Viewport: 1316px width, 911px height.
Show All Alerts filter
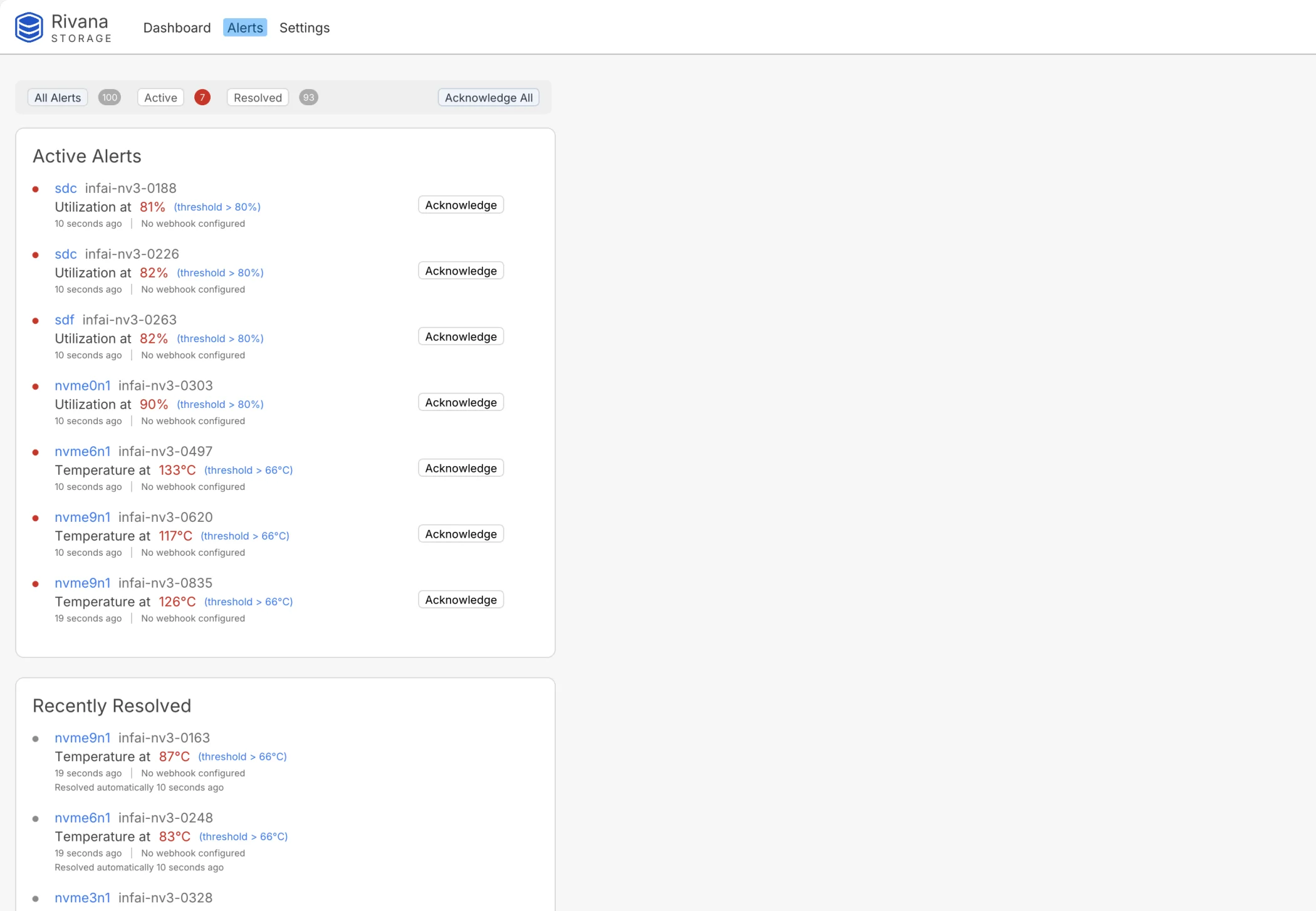[x=58, y=98]
